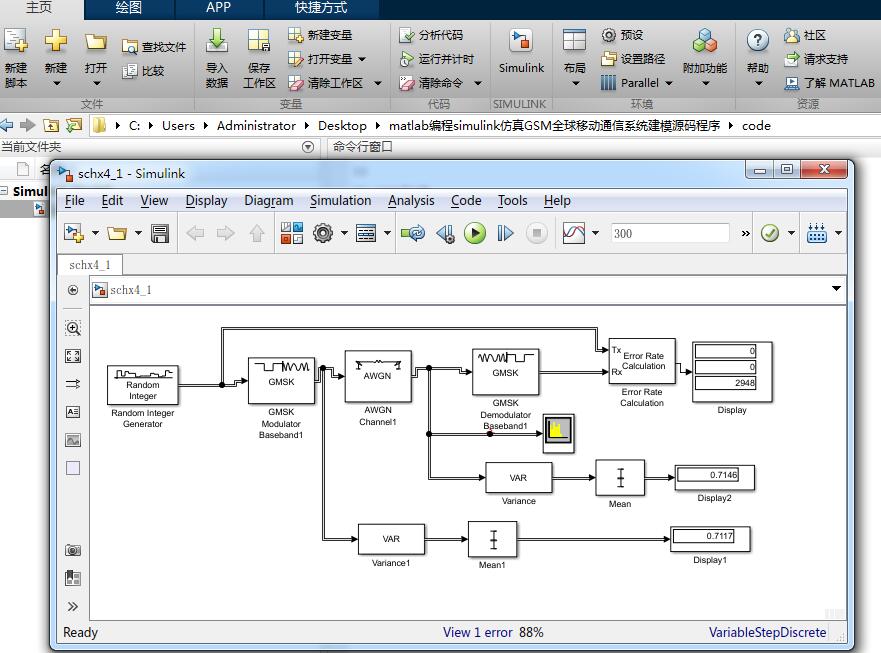Image resolution: width=881 pixels, height=653 pixels.
Task: Expand the Model Advisor dropdown arrow
Action: (x=791, y=233)
